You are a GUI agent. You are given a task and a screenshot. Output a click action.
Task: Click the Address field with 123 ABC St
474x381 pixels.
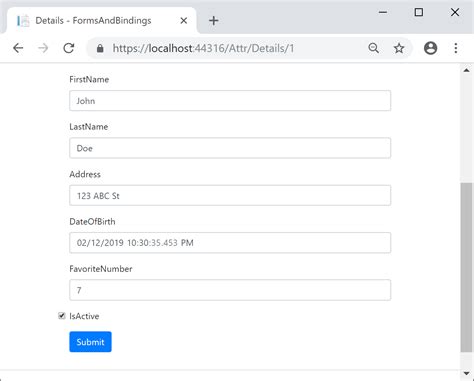(x=230, y=195)
